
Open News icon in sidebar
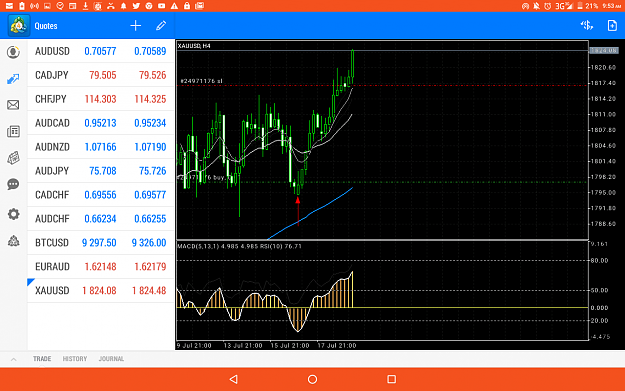[x=13, y=132]
